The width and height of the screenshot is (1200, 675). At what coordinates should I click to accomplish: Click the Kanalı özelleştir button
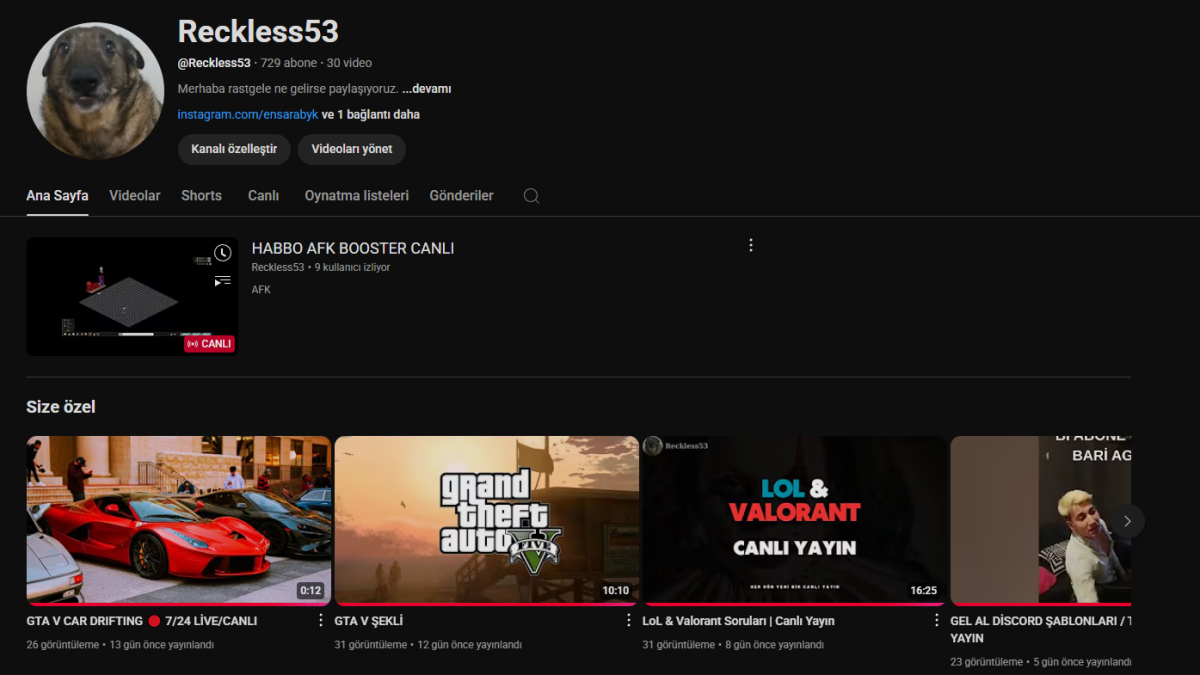click(x=234, y=149)
